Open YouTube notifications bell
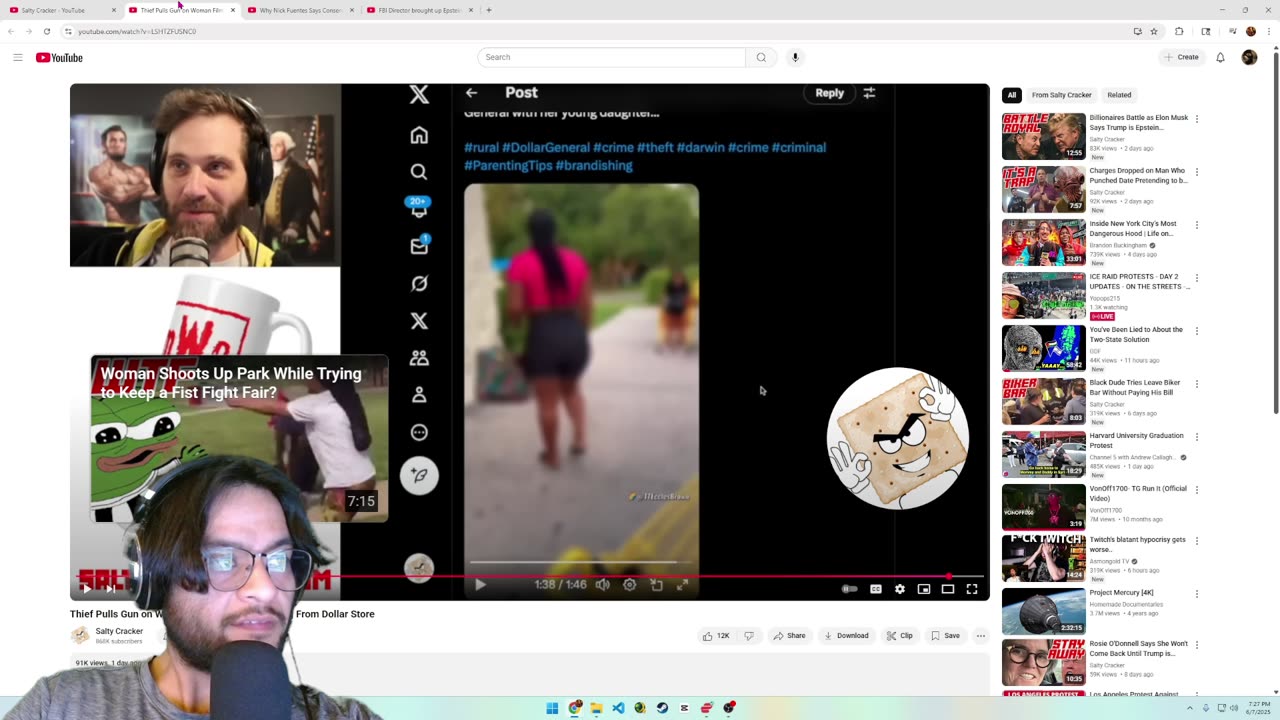 pos(1220,57)
